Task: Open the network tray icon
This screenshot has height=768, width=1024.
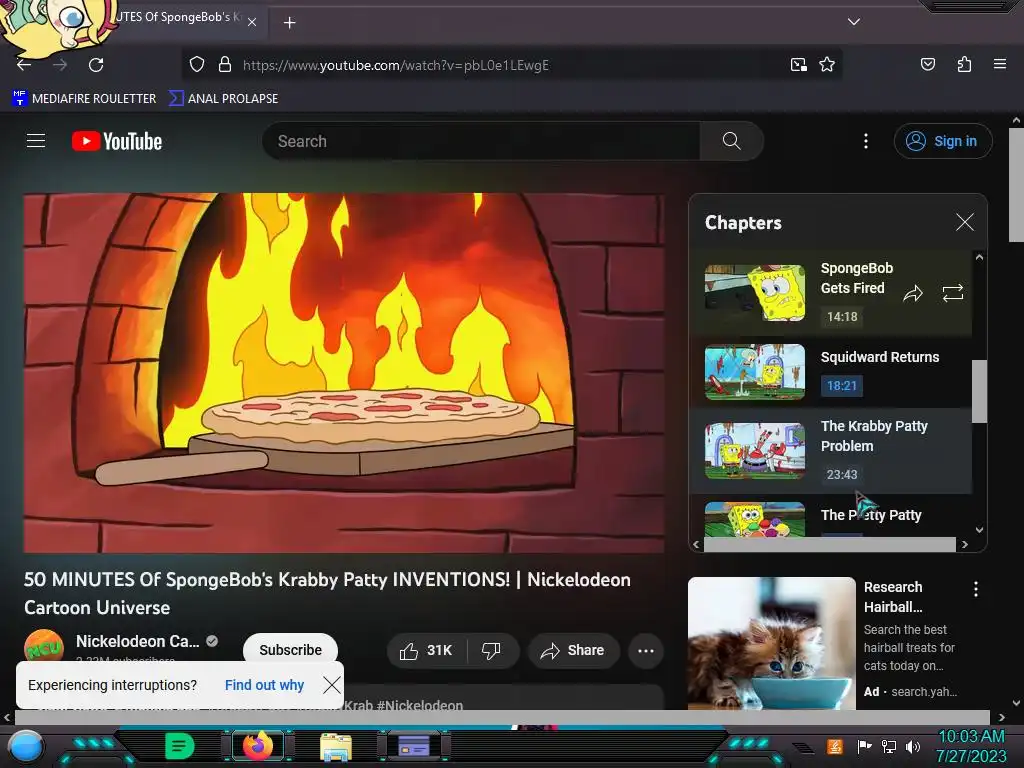Action: (888, 746)
